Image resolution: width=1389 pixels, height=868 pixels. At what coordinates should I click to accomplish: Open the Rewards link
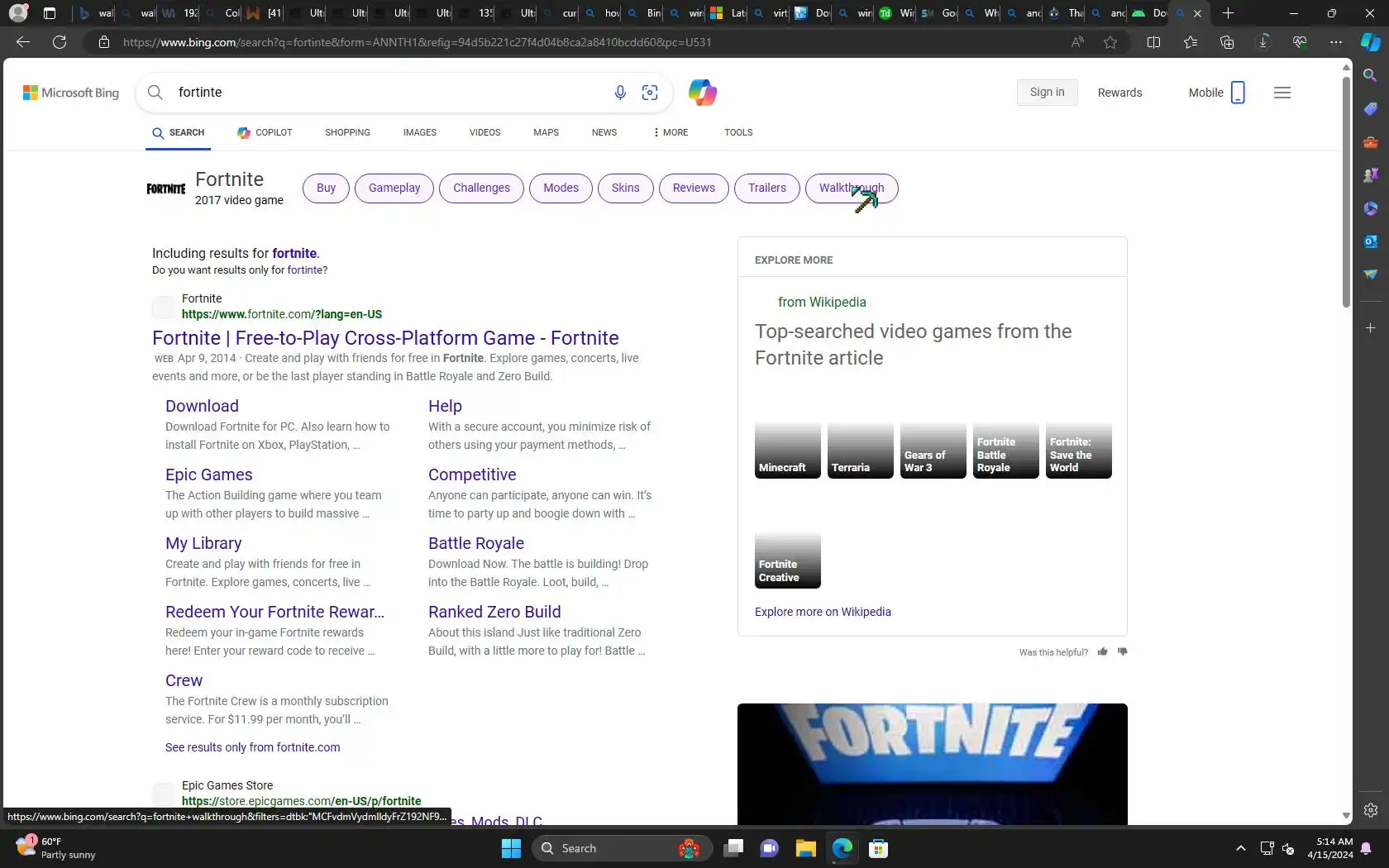click(x=1120, y=93)
